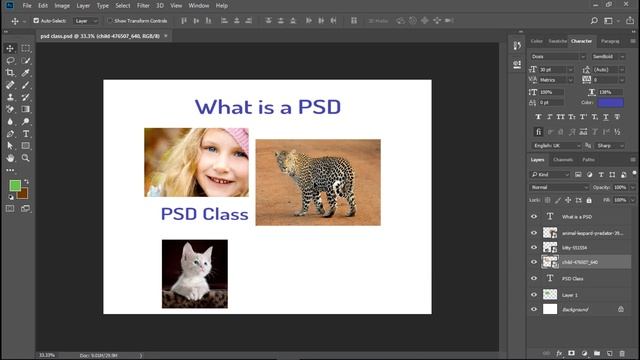Change the screen mode
This screenshot has width=640, height=360.
25,209
